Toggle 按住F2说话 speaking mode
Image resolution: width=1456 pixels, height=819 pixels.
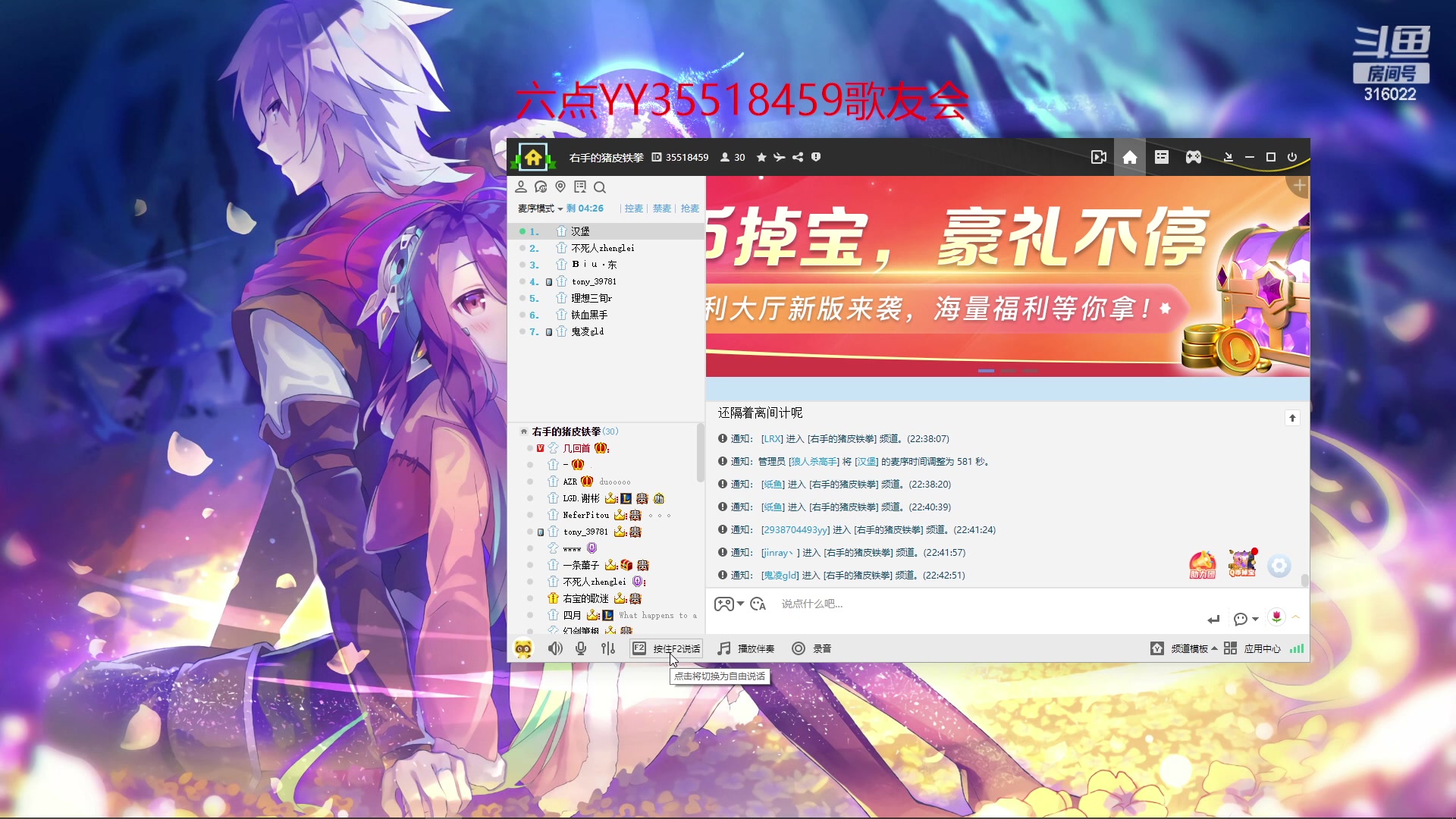tap(667, 648)
